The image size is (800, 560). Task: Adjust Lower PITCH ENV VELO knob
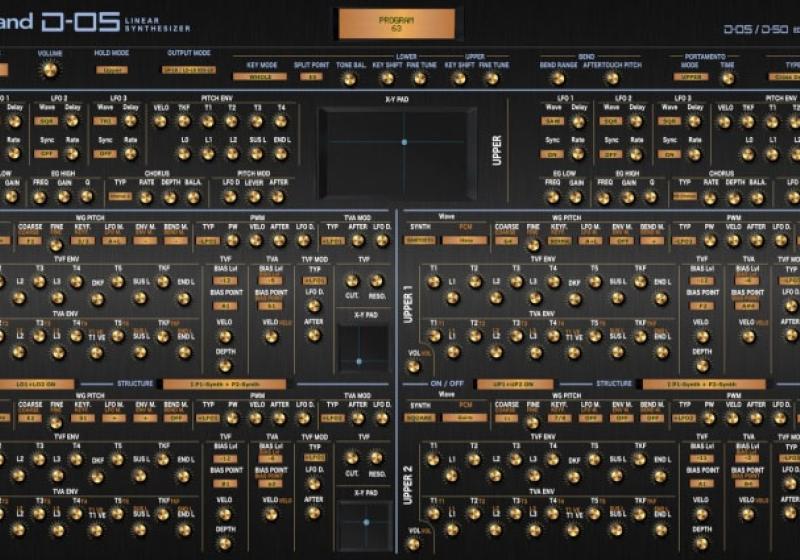click(161, 121)
